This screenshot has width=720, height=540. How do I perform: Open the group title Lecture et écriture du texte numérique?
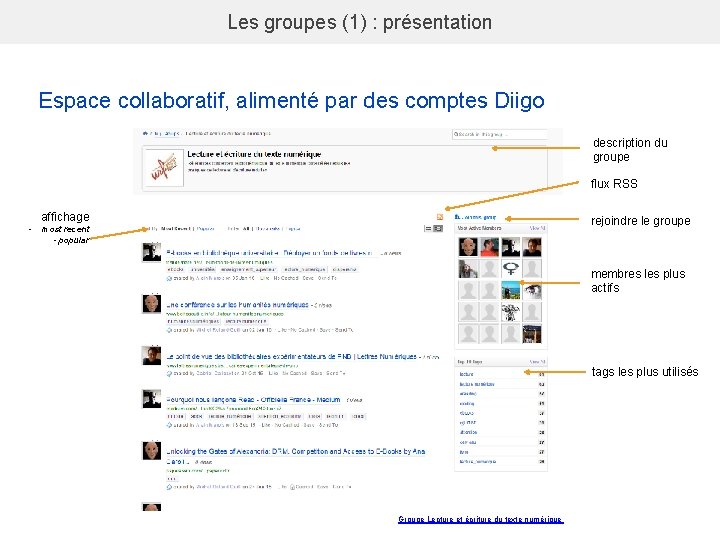tap(254, 154)
